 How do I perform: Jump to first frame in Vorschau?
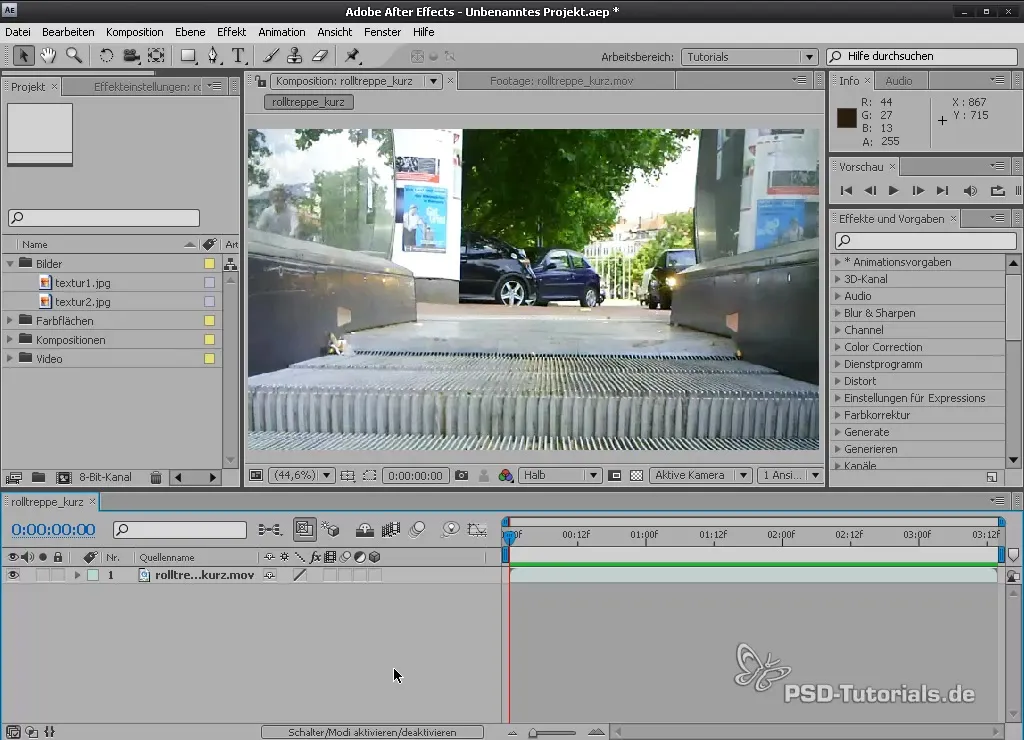(846, 191)
